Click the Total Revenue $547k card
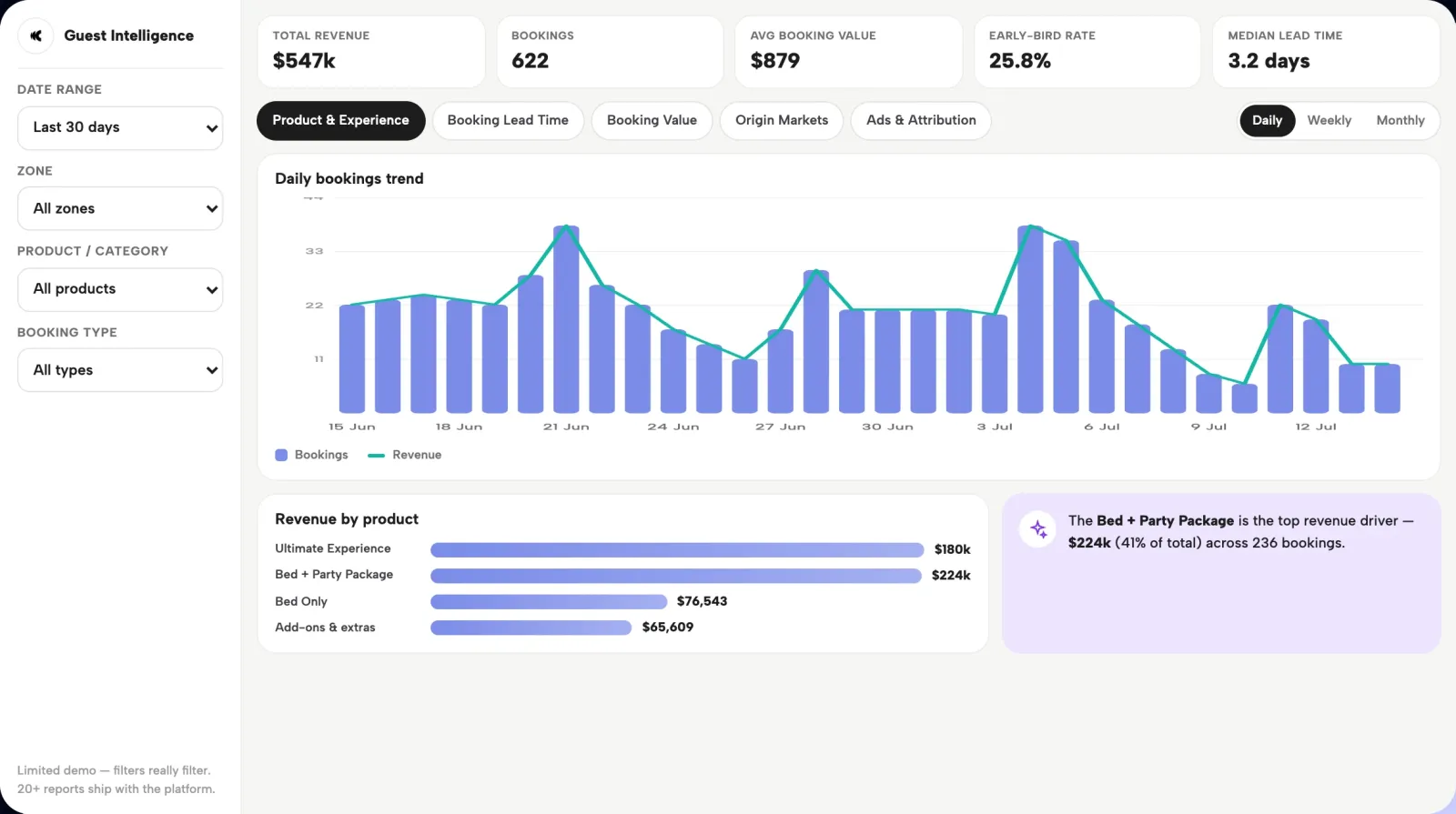This screenshot has height=814, width=1456. pyautogui.click(x=371, y=52)
